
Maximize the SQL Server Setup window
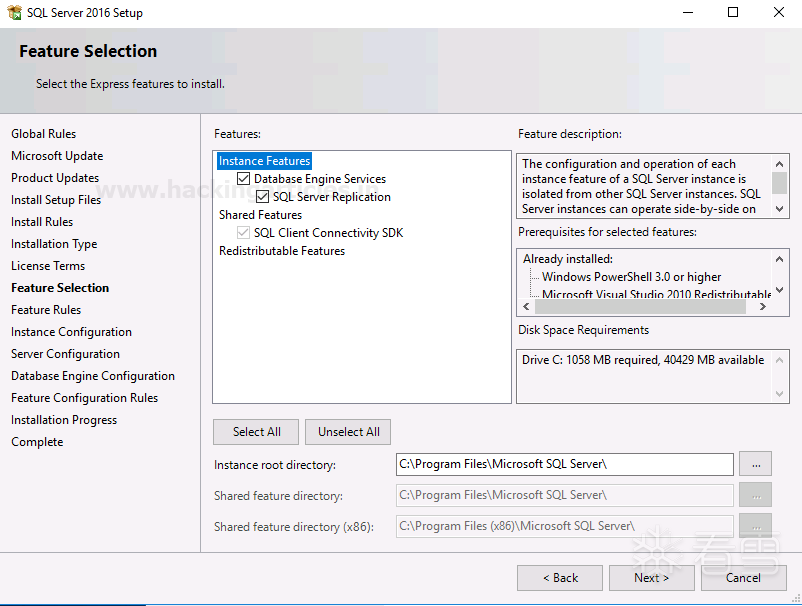pos(733,12)
